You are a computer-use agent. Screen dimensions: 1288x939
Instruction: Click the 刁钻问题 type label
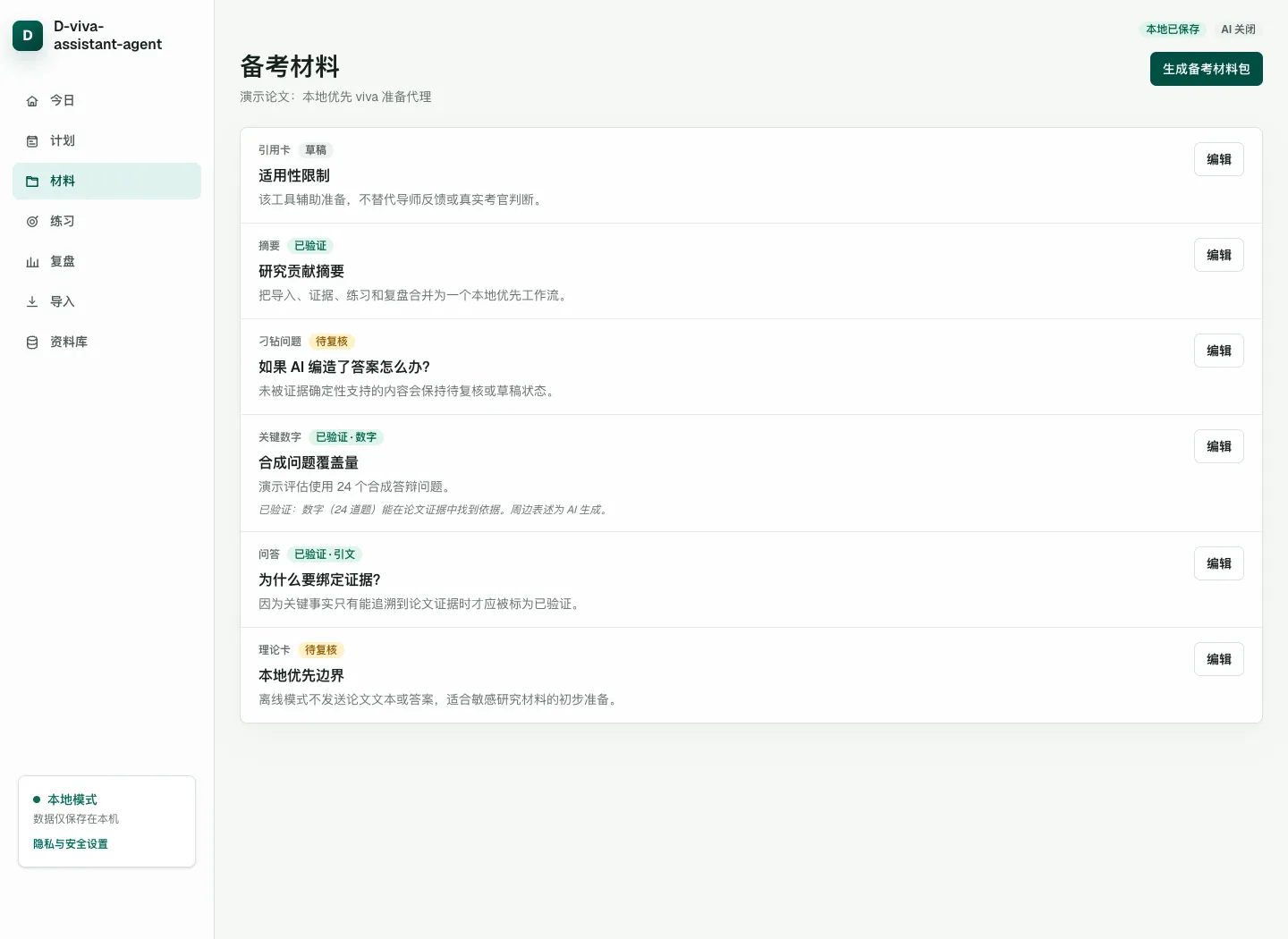pyautogui.click(x=280, y=342)
